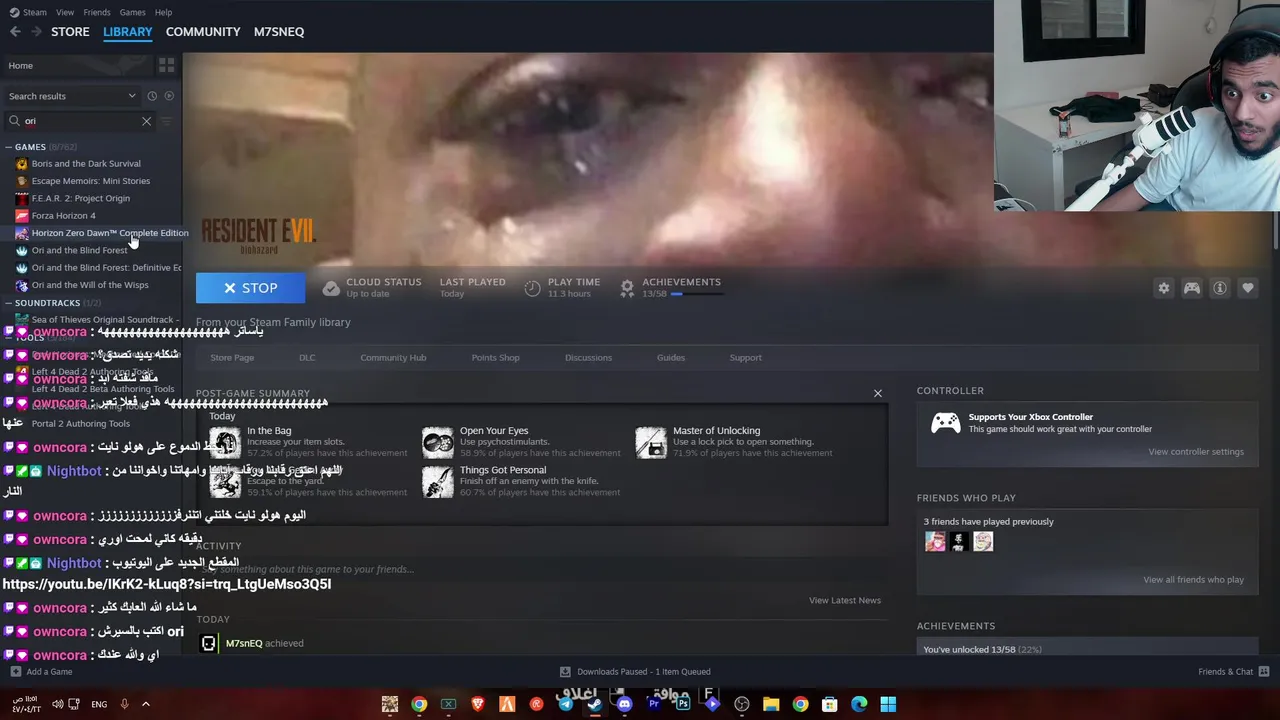Open the Friends menu
Viewport: 1280px width, 720px height.
click(x=97, y=12)
